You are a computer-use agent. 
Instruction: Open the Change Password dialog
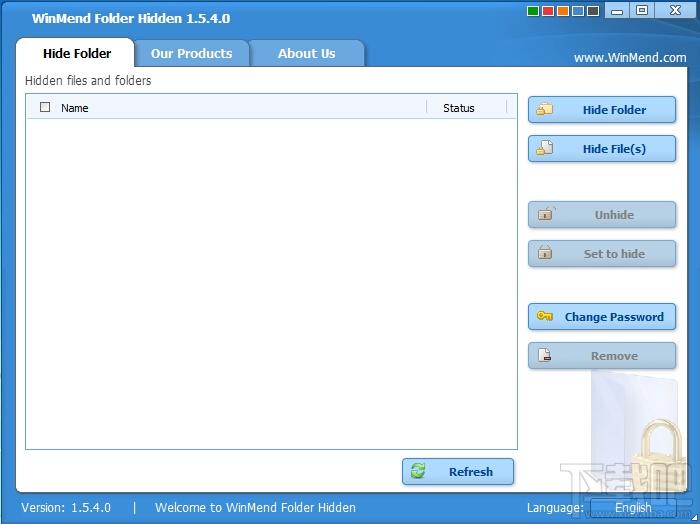point(602,317)
